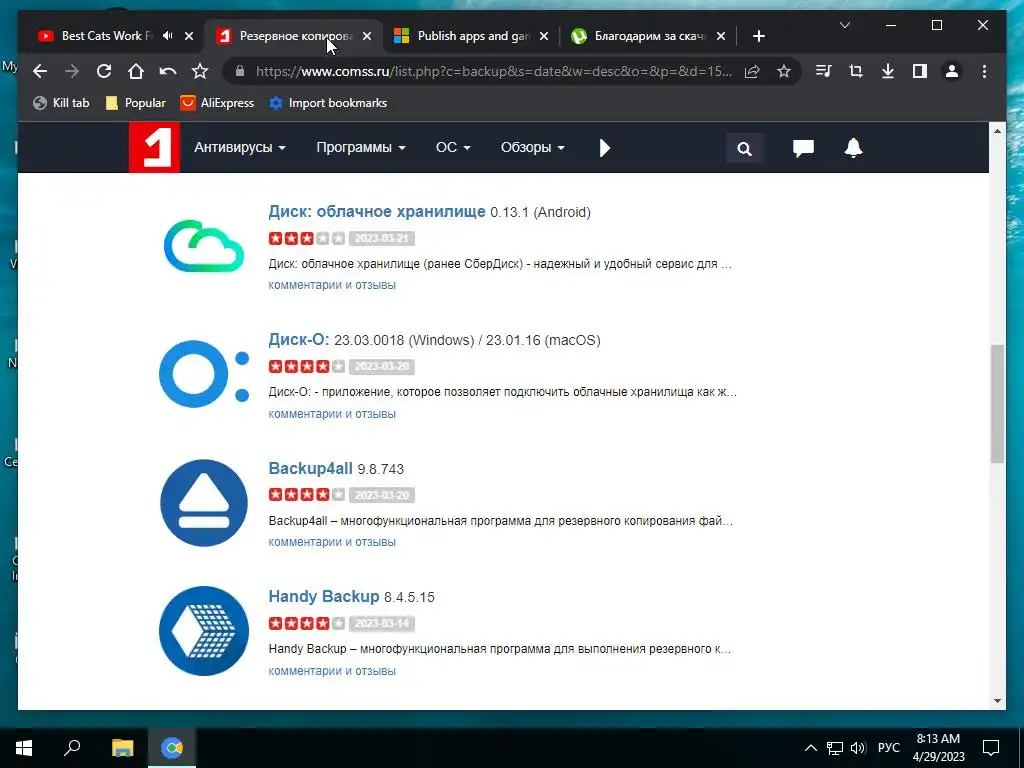
Task: Close the Best Cats Work tab
Action: pos(189,36)
